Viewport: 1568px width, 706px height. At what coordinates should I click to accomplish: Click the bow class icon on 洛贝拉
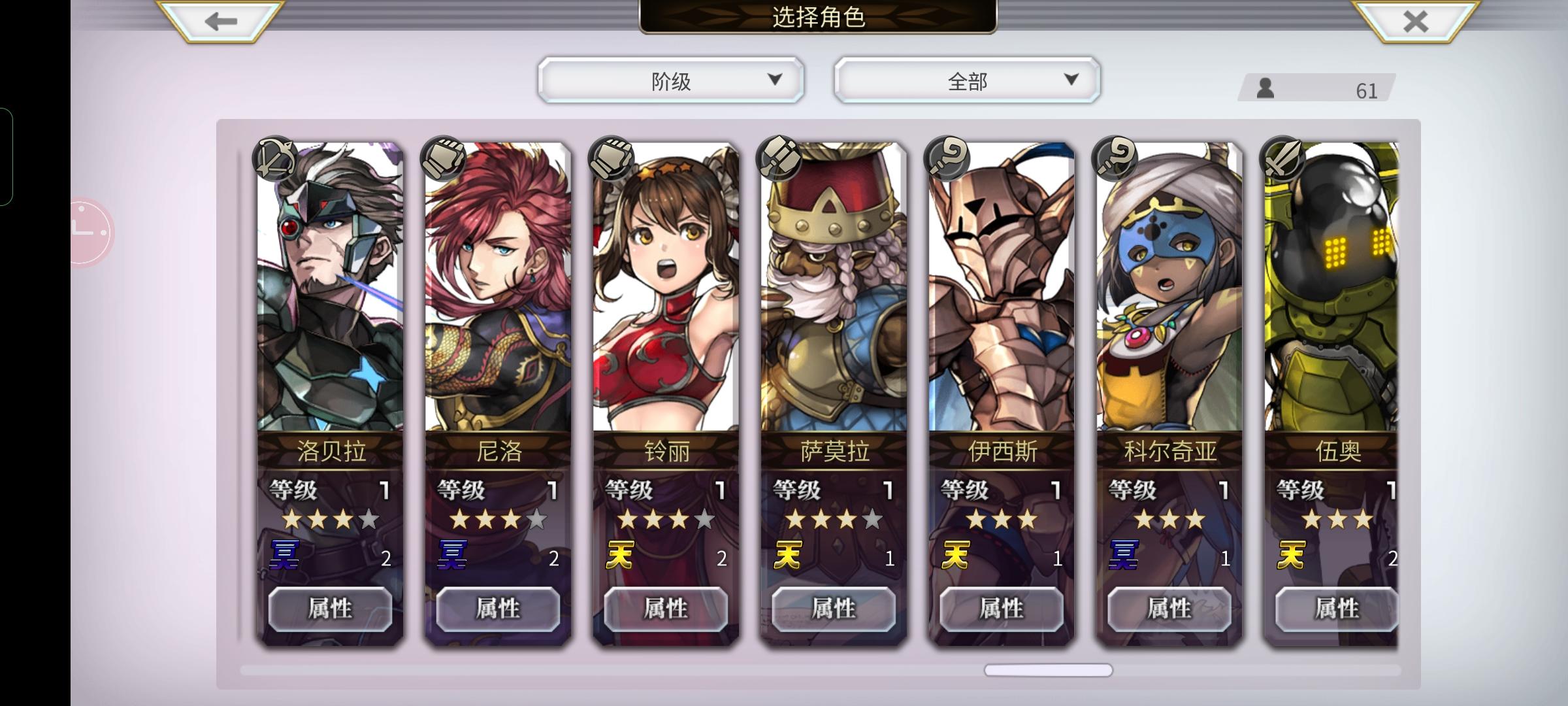pyautogui.click(x=275, y=159)
